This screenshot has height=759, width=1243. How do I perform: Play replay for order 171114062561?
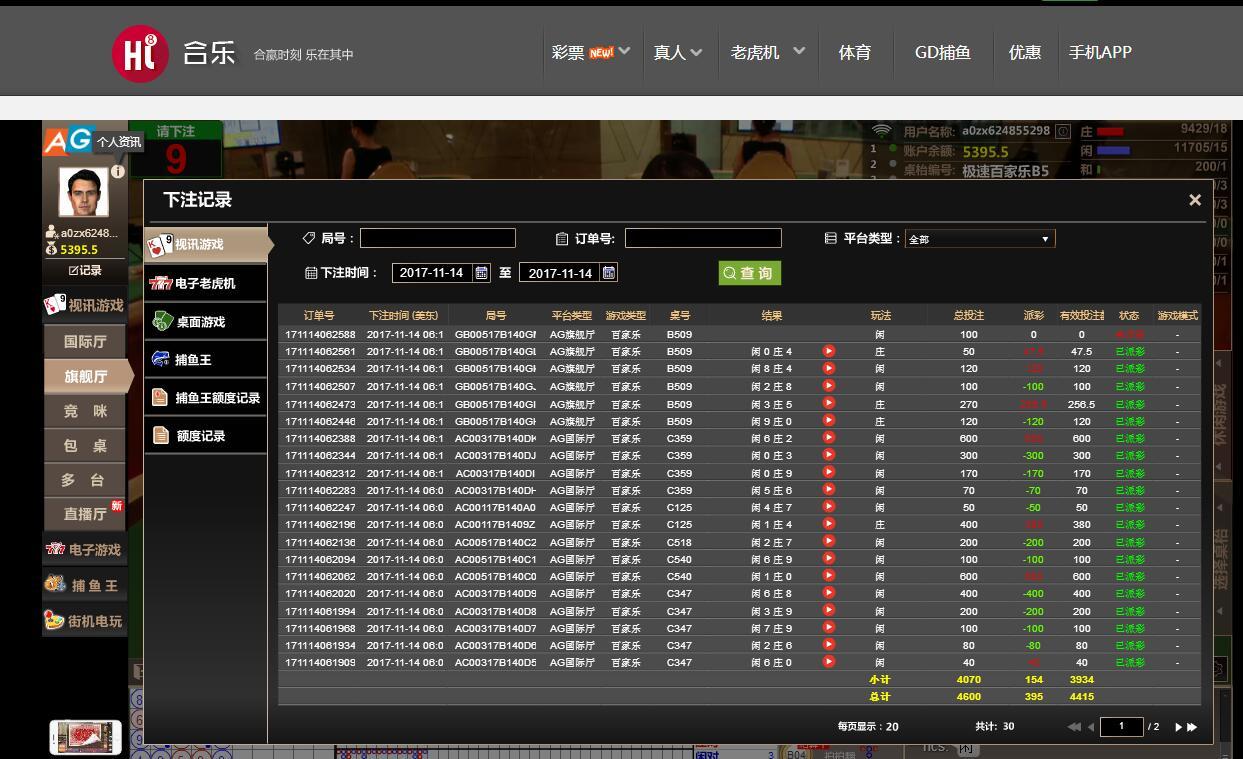coord(829,351)
